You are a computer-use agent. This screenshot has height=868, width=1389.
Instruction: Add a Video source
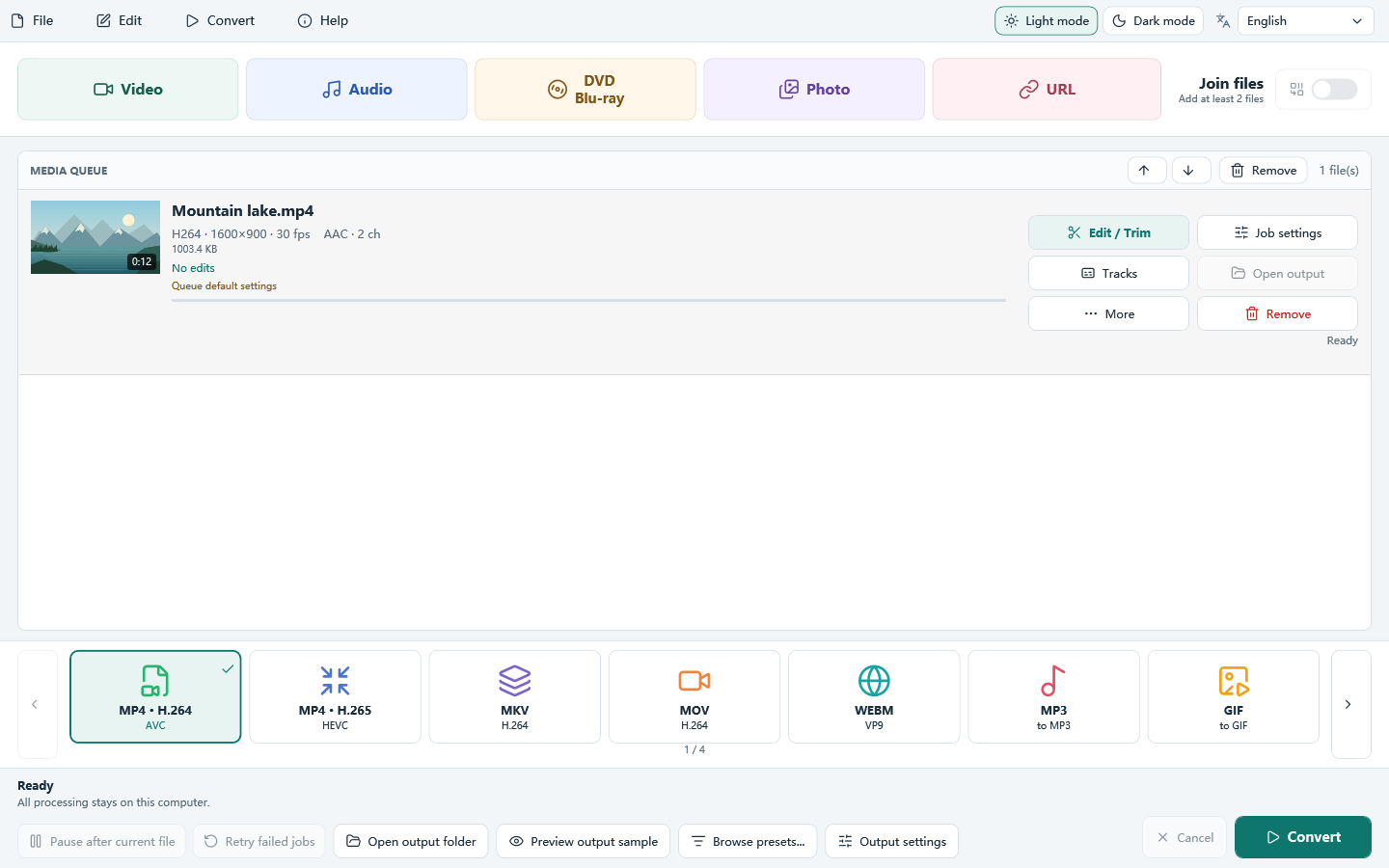(128, 89)
